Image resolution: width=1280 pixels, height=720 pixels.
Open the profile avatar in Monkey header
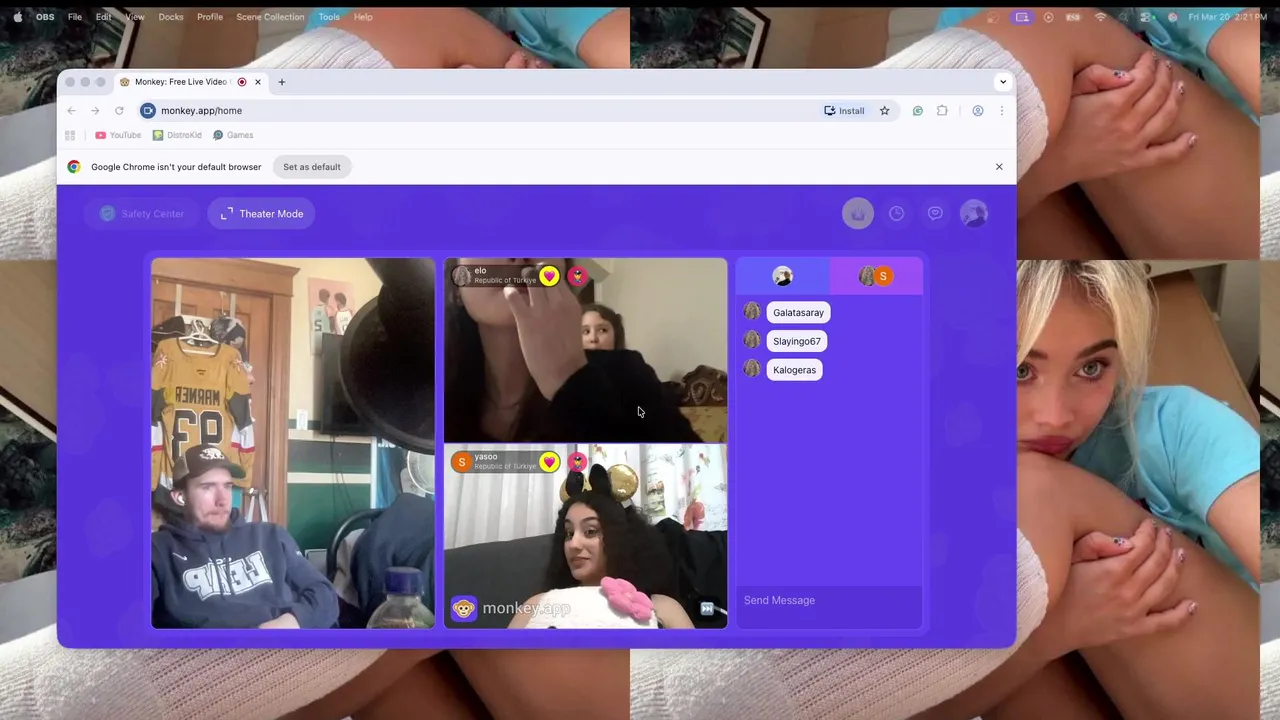coord(974,213)
